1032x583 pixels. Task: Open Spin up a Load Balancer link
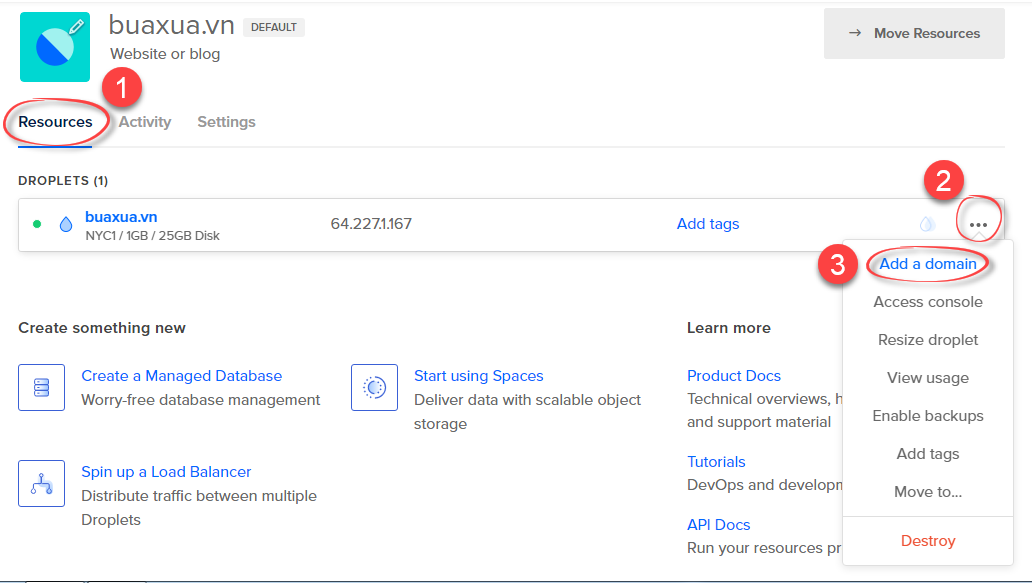(166, 472)
